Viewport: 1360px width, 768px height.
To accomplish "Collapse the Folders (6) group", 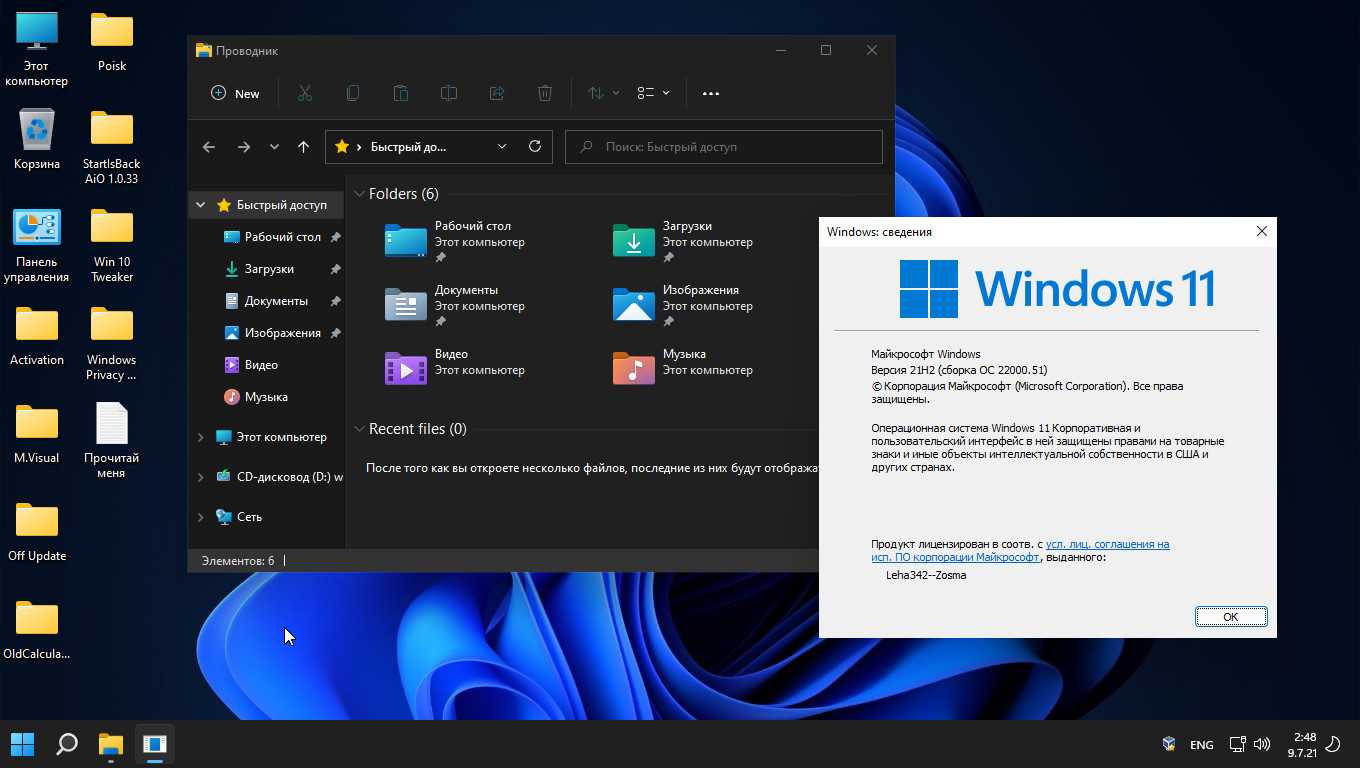I will tap(360, 194).
